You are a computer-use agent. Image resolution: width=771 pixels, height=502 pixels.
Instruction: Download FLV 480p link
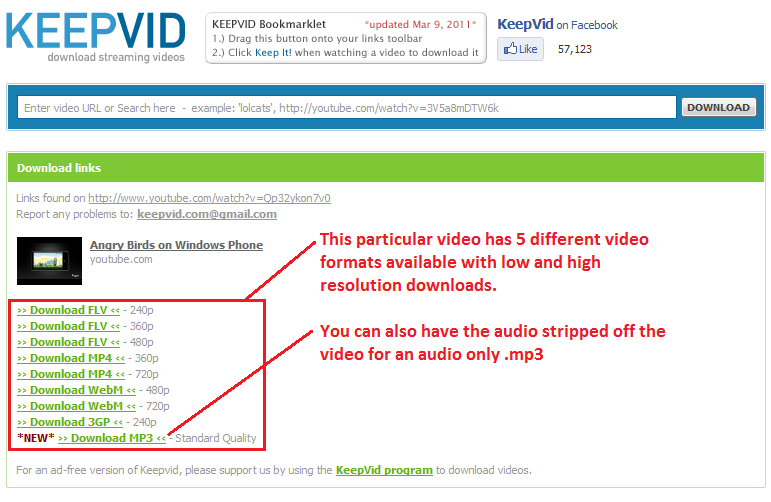pos(68,342)
